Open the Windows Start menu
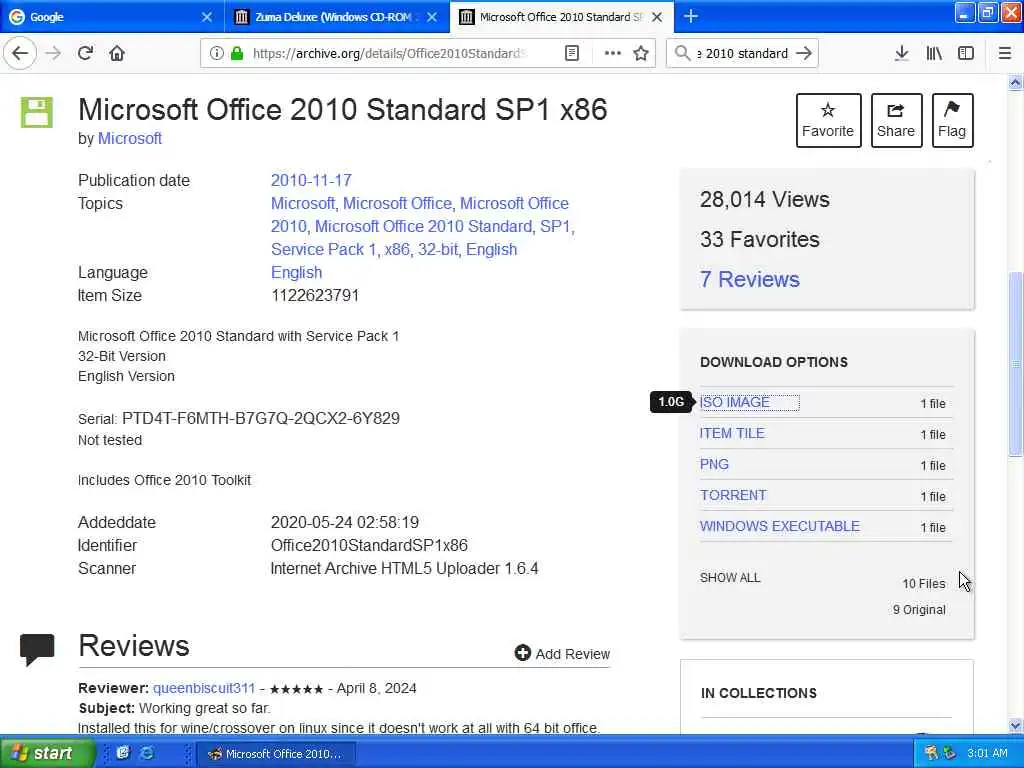Image resolution: width=1024 pixels, height=768 pixels. tap(47, 753)
